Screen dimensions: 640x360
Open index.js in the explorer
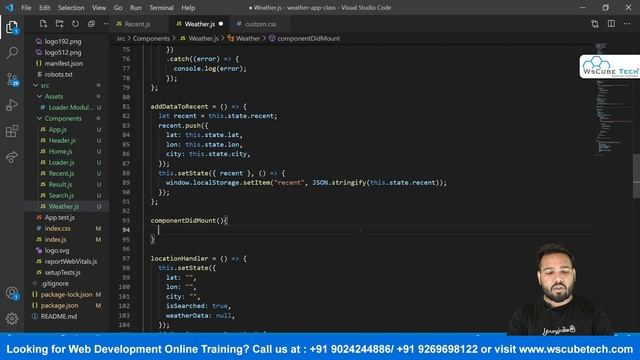coord(56,240)
